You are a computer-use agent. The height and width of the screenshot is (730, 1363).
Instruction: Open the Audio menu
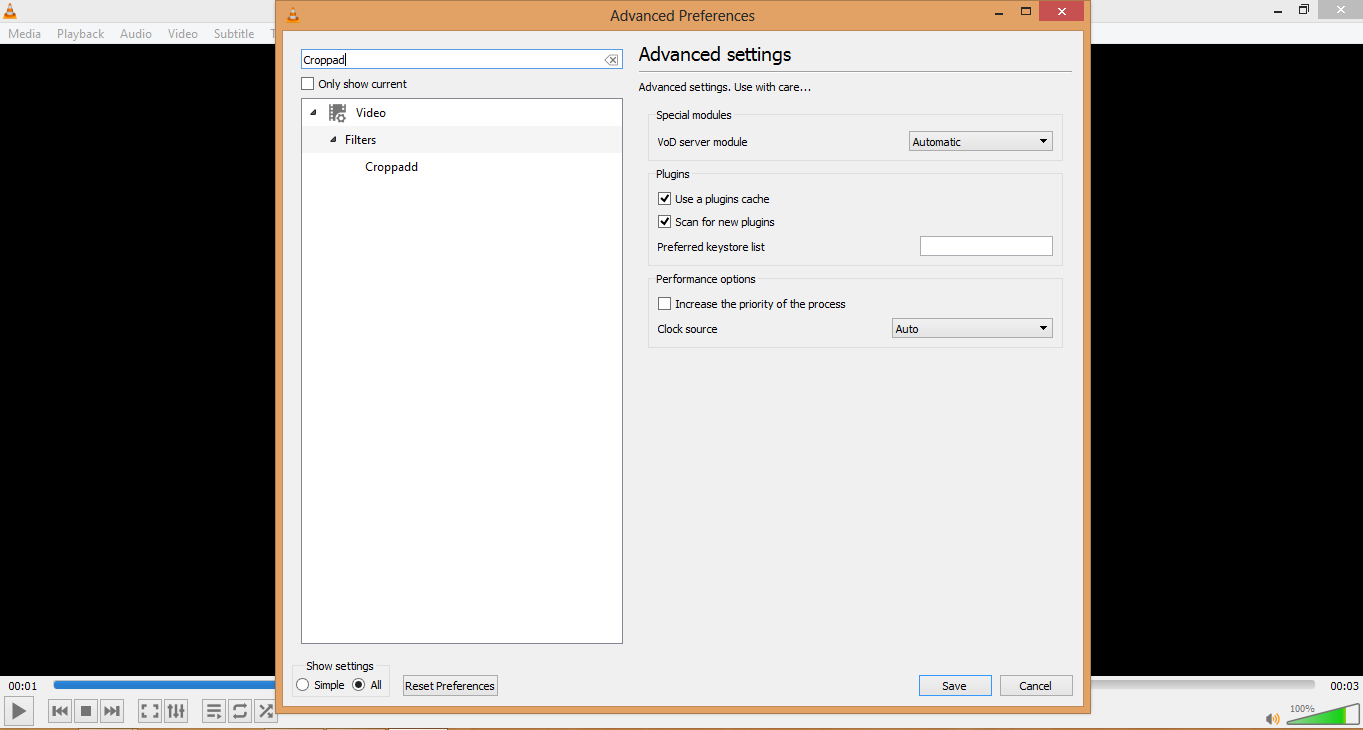pos(136,34)
